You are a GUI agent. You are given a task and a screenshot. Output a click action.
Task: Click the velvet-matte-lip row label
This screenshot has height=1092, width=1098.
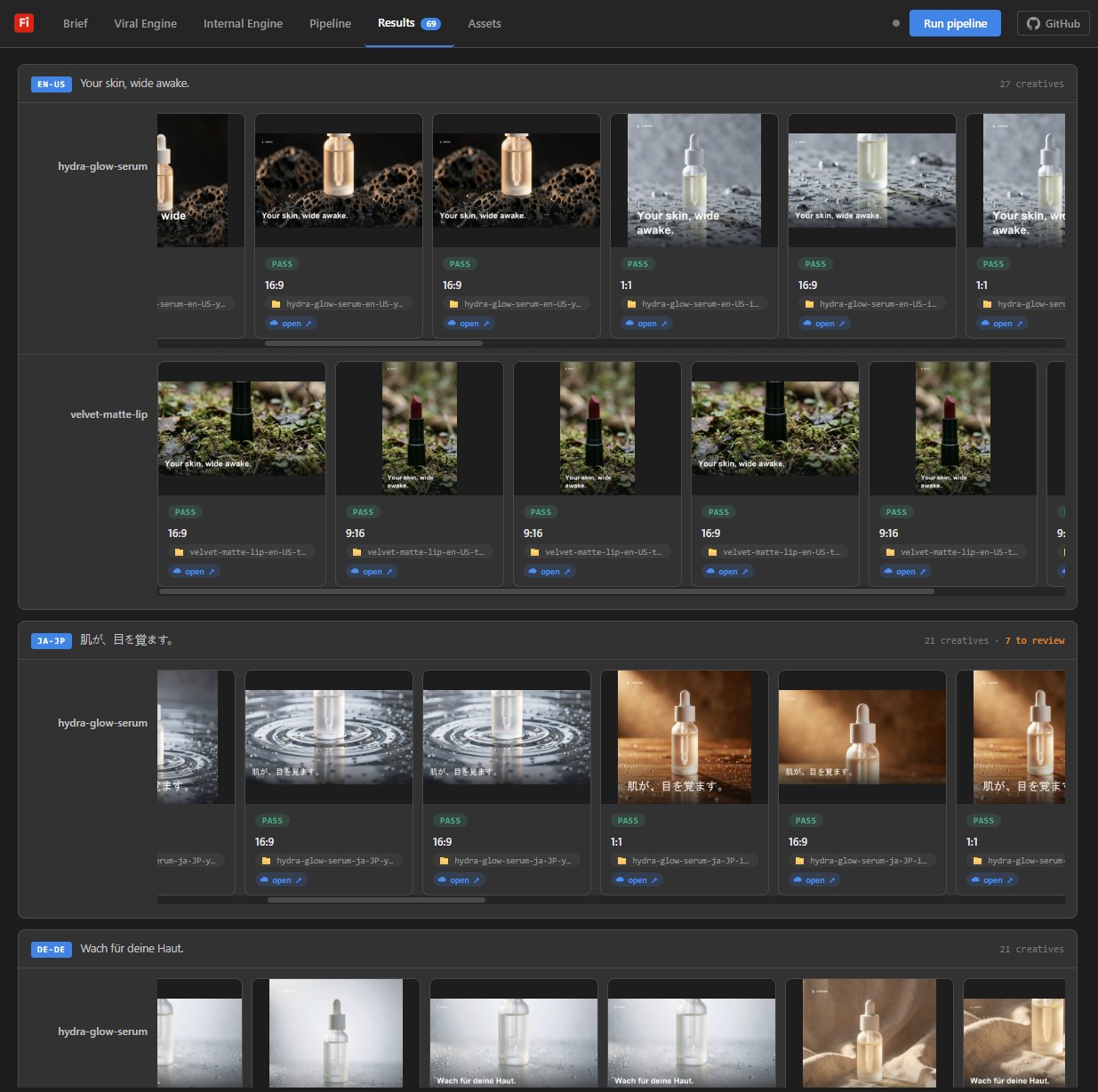point(108,414)
